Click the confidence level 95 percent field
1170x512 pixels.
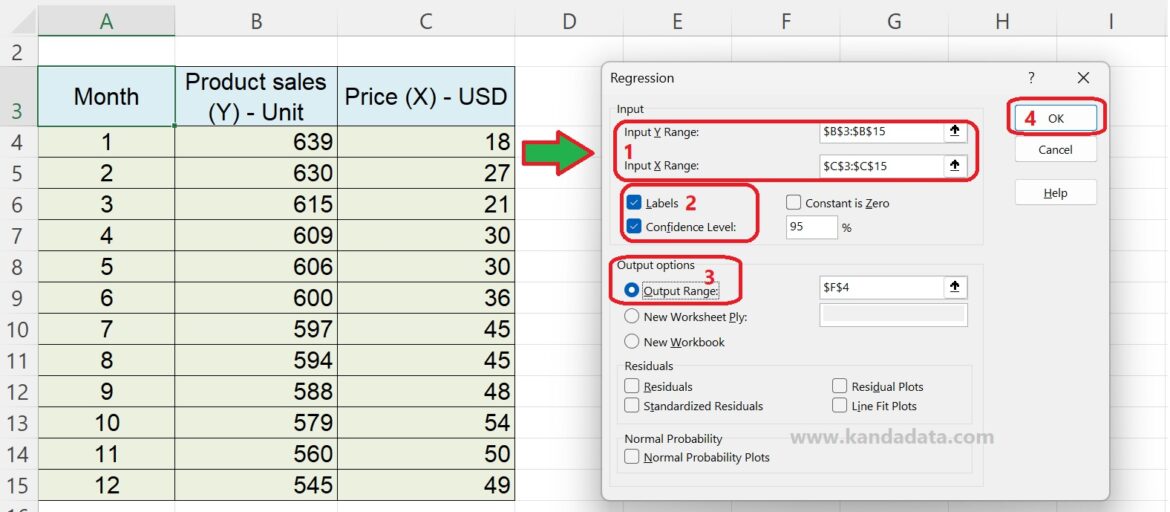click(812, 227)
